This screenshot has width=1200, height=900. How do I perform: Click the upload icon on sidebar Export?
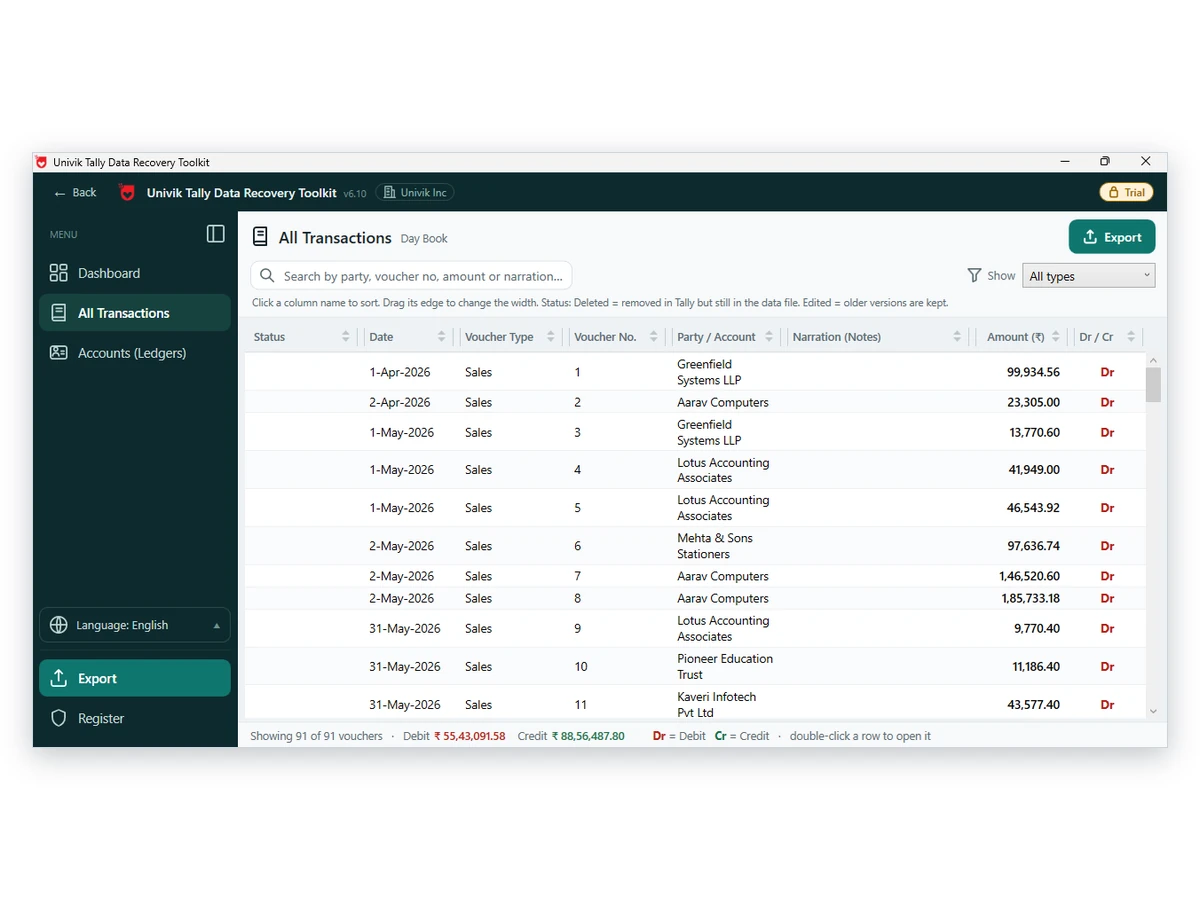pyautogui.click(x=59, y=678)
